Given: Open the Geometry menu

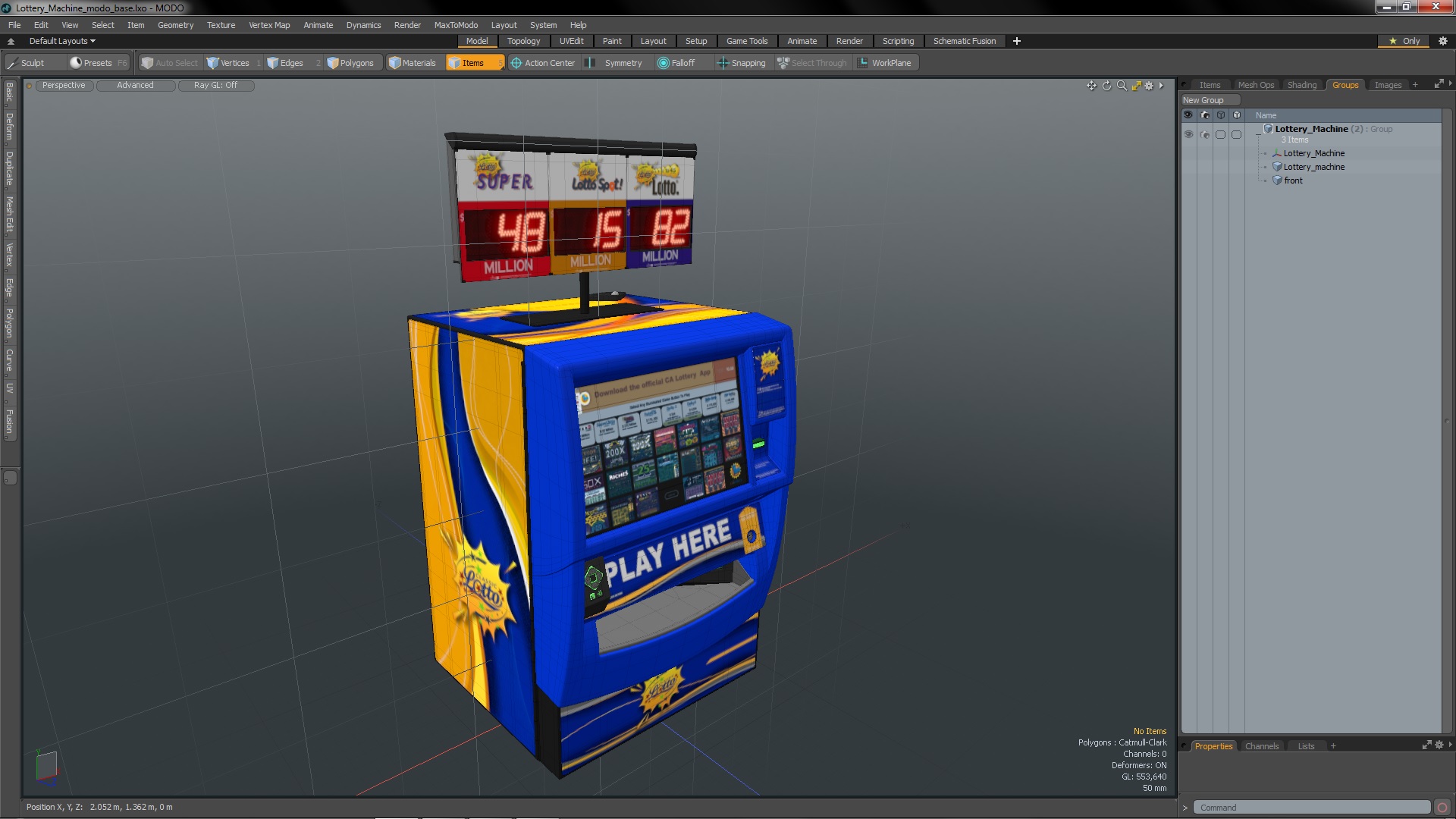Looking at the screenshot, I should (x=175, y=25).
